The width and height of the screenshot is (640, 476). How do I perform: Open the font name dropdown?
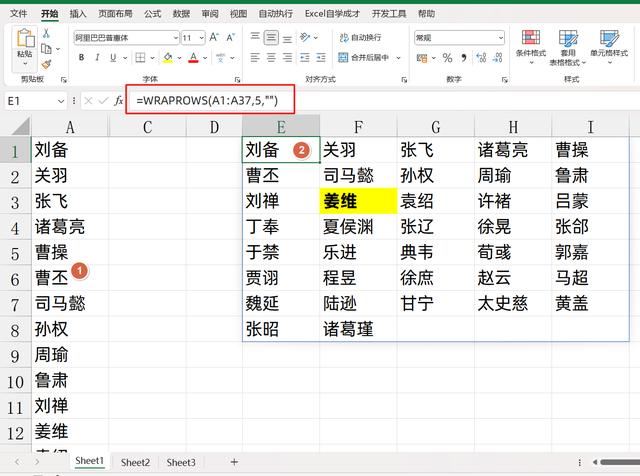point(175,38)
